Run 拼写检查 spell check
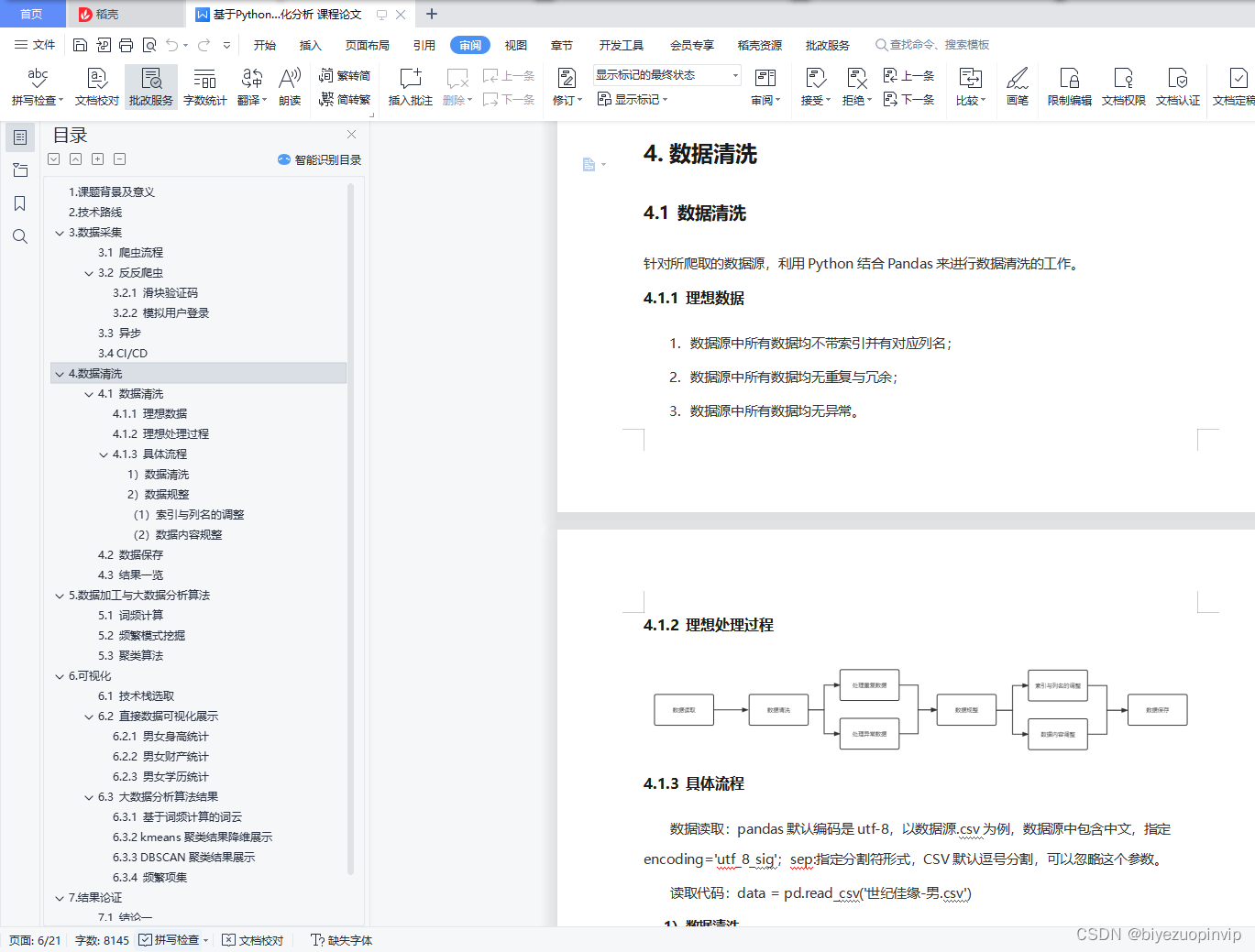The image size is (1255, 952). coord(37,87)
